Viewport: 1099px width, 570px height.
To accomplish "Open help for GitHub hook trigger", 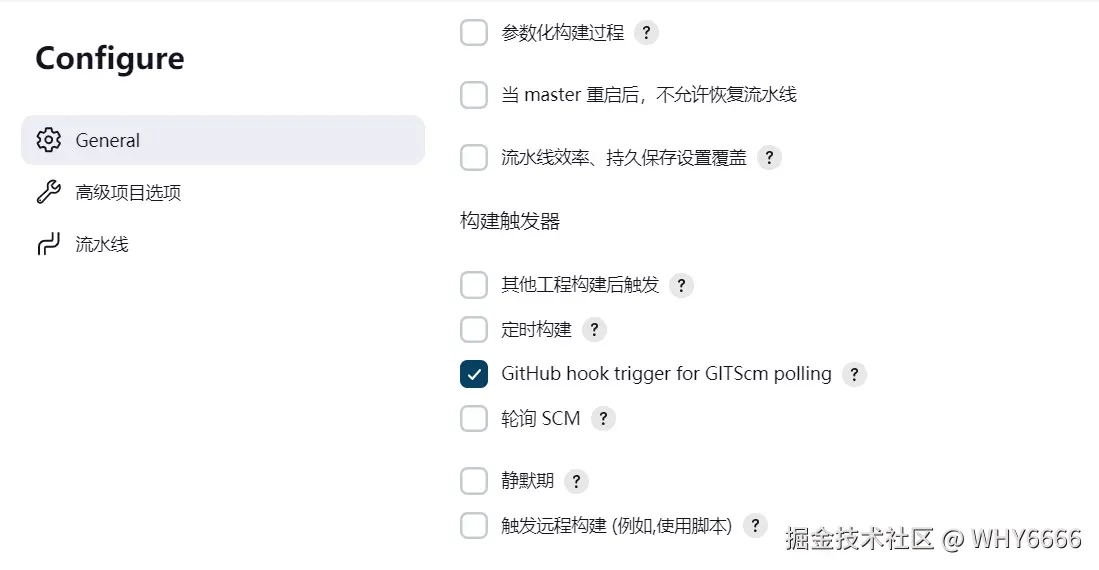I will coord(853,374).
